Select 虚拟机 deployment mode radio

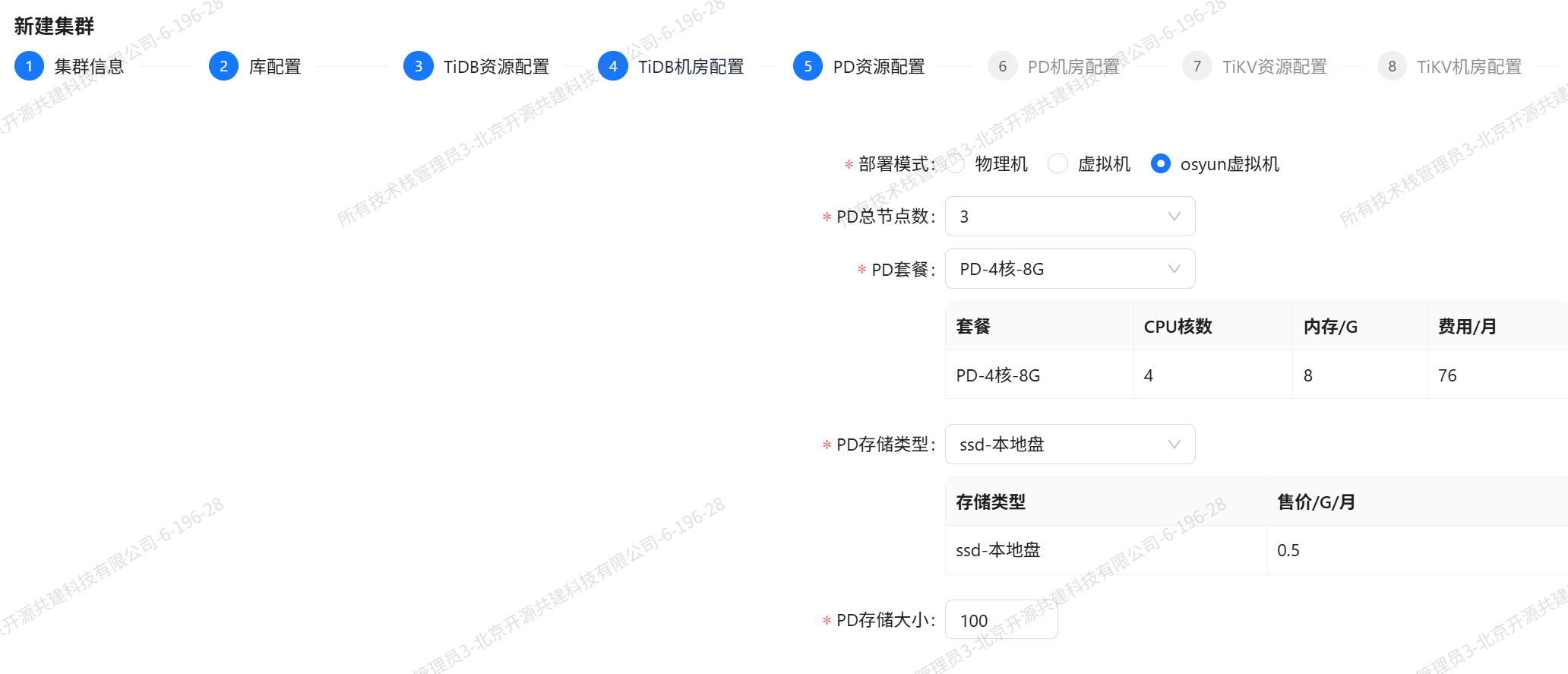click(x=1057, y=164)
